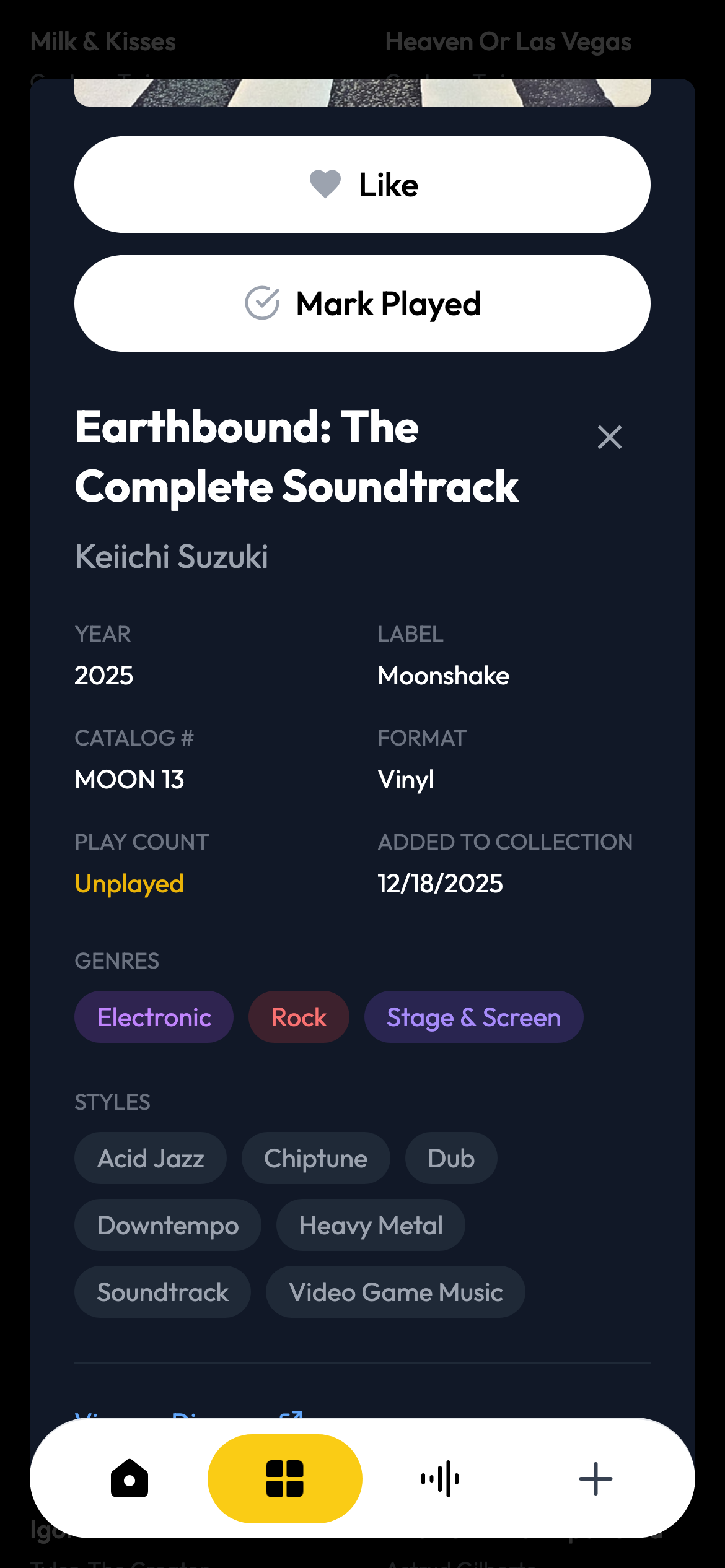Screen dimensions: 725x1568
Task: Select the Heavy Metal style chip
Action: tap(371, 1226)
